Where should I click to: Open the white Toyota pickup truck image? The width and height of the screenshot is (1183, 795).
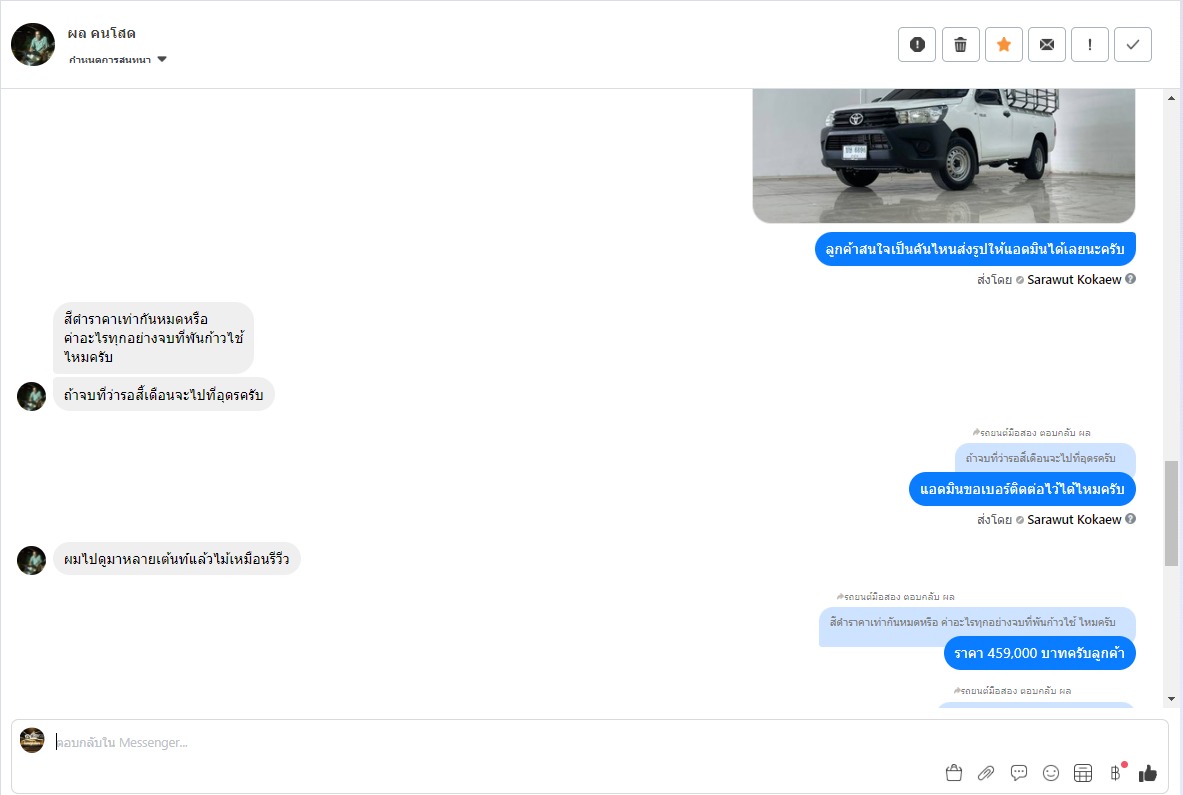(944, 155)
